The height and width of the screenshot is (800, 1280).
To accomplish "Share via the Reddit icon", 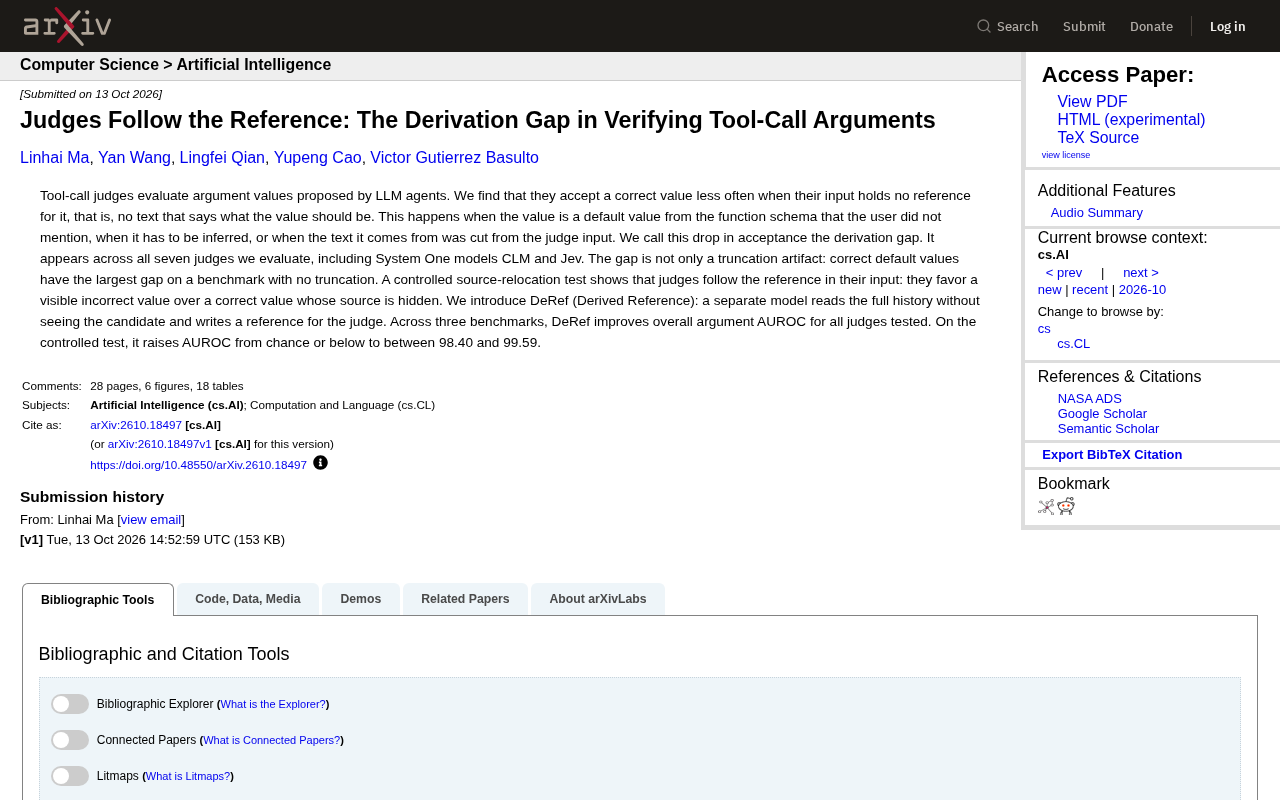I will pos(1066,506).
